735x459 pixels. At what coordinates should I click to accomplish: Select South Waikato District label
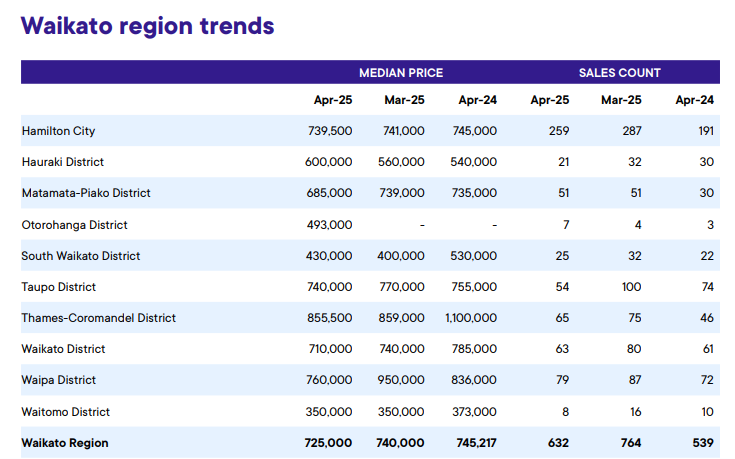[x=81, y=256]
